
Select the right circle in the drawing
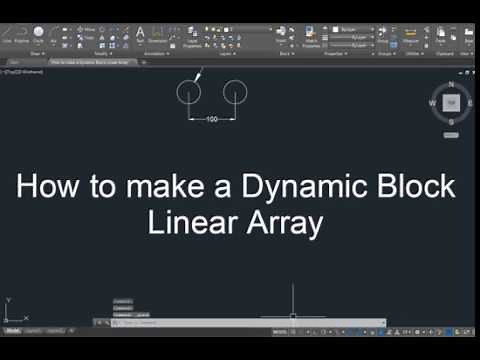coord(235,92)
